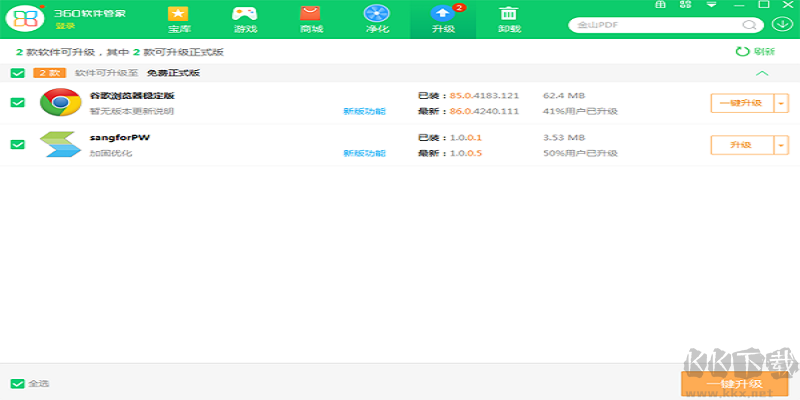The width and height of the screenshot is (800, 400).
Task: Click the 360 Software Manager logo
Action: click(24, 18)
